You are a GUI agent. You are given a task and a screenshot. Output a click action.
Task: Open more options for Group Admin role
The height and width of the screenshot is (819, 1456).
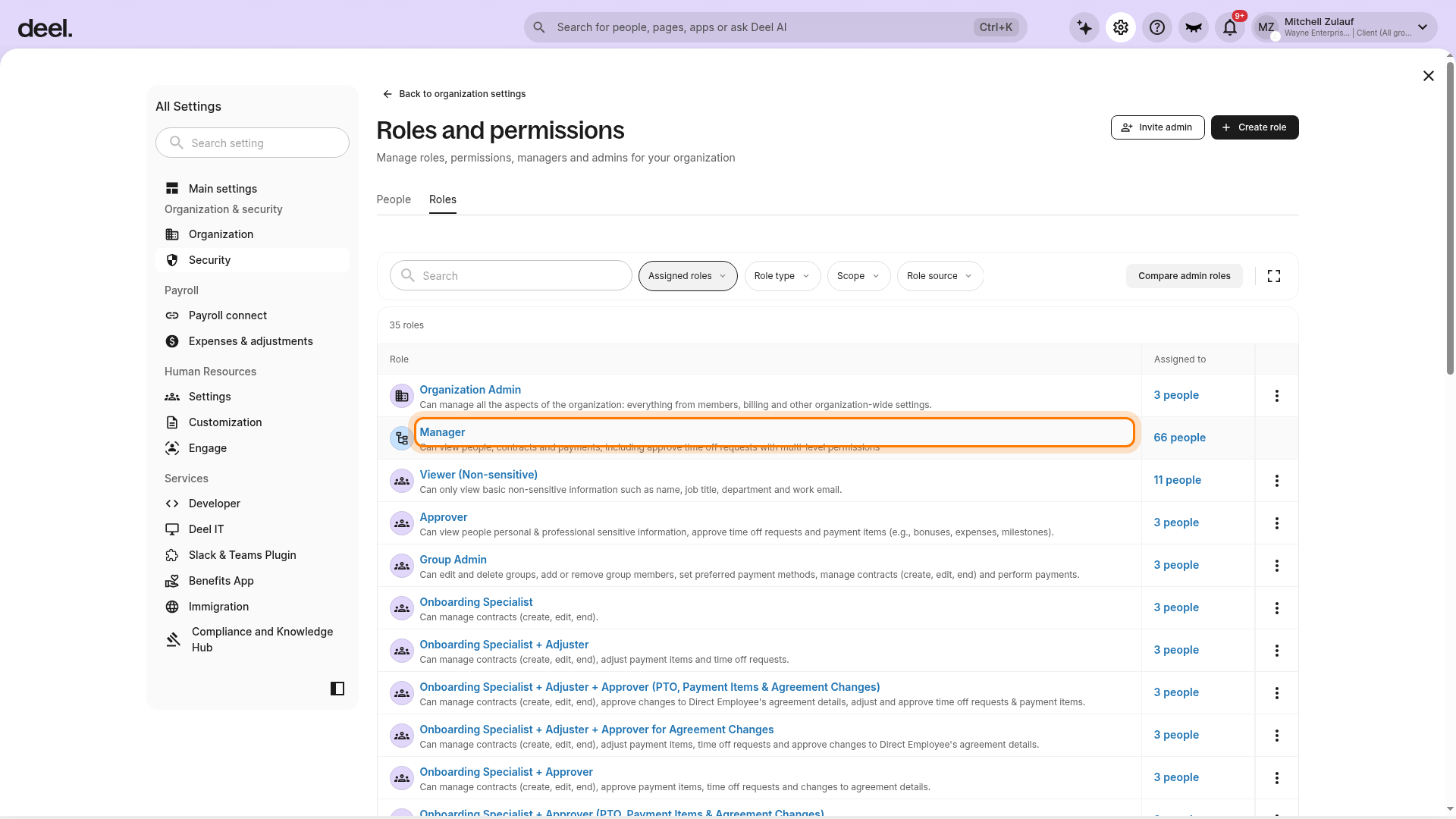click(1277, 566)
